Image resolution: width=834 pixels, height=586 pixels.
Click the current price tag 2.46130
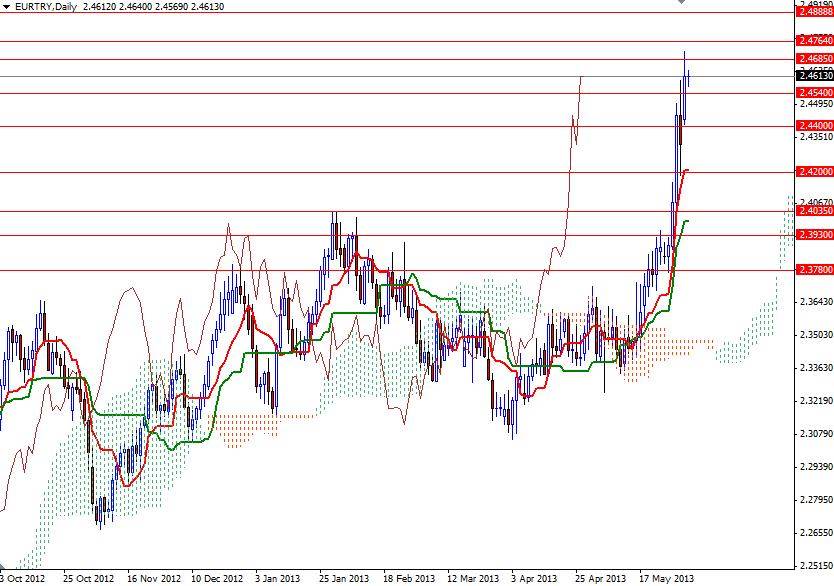pyautogui.click(x=813, y=74)
